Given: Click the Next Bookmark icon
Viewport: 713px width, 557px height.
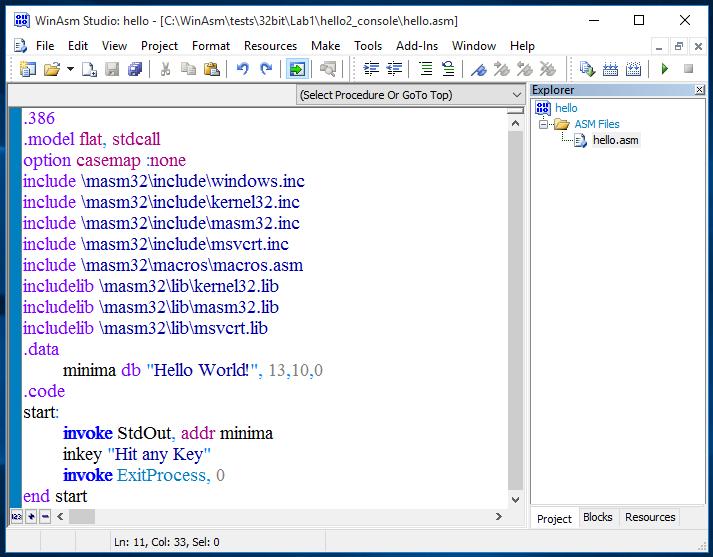Looking at the screenshot, I should [502, 69].
